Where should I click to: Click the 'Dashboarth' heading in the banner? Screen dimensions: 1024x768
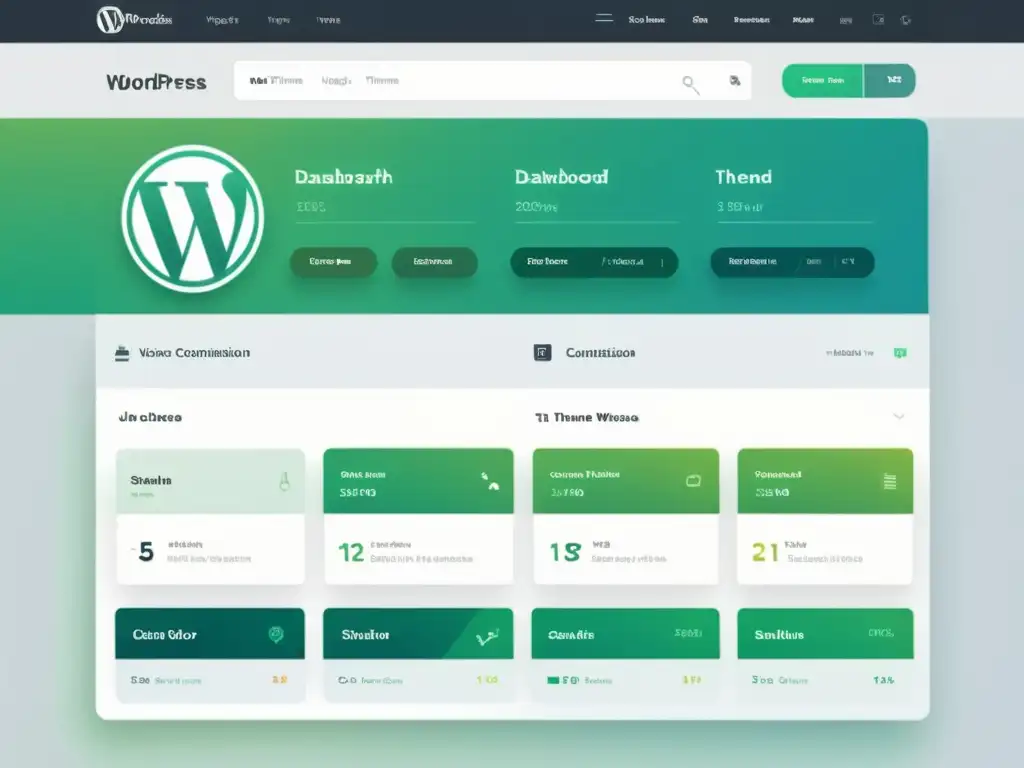pos(344,177)
